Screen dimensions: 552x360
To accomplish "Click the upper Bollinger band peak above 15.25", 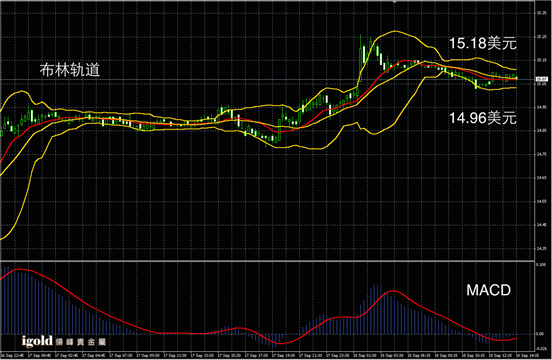I will pyautogui.click(x=395, y=32).
